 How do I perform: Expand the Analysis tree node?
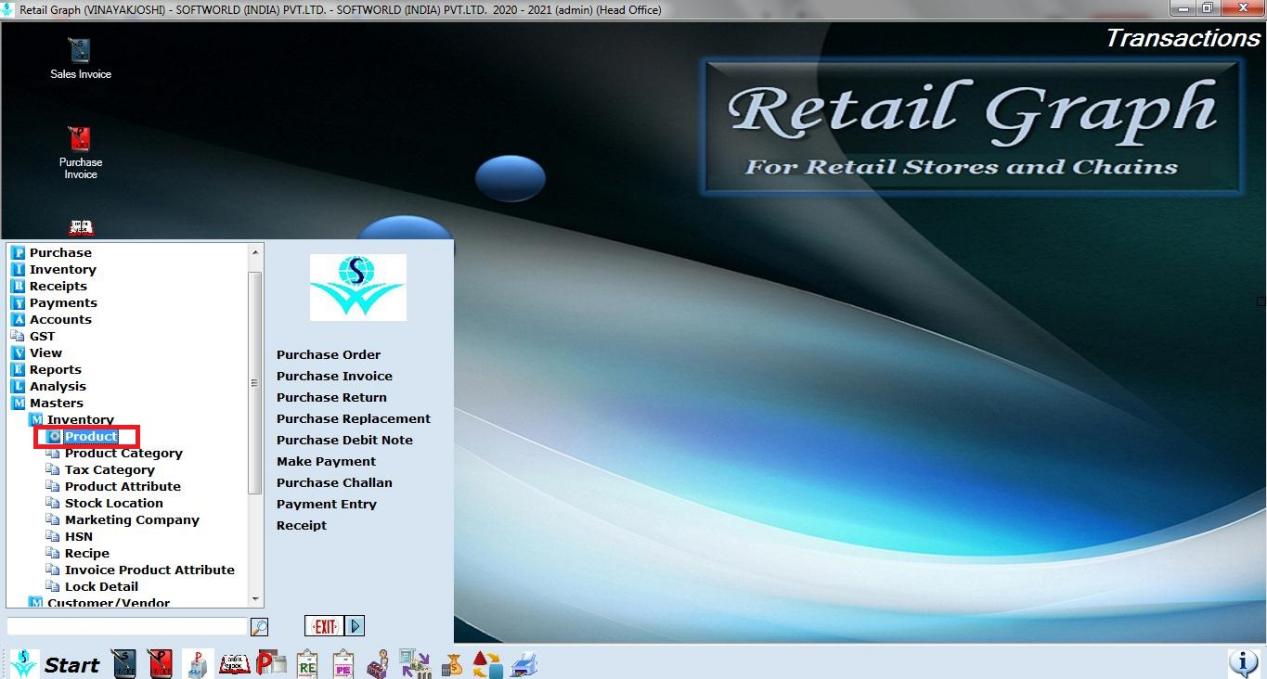tap(57, 386)
